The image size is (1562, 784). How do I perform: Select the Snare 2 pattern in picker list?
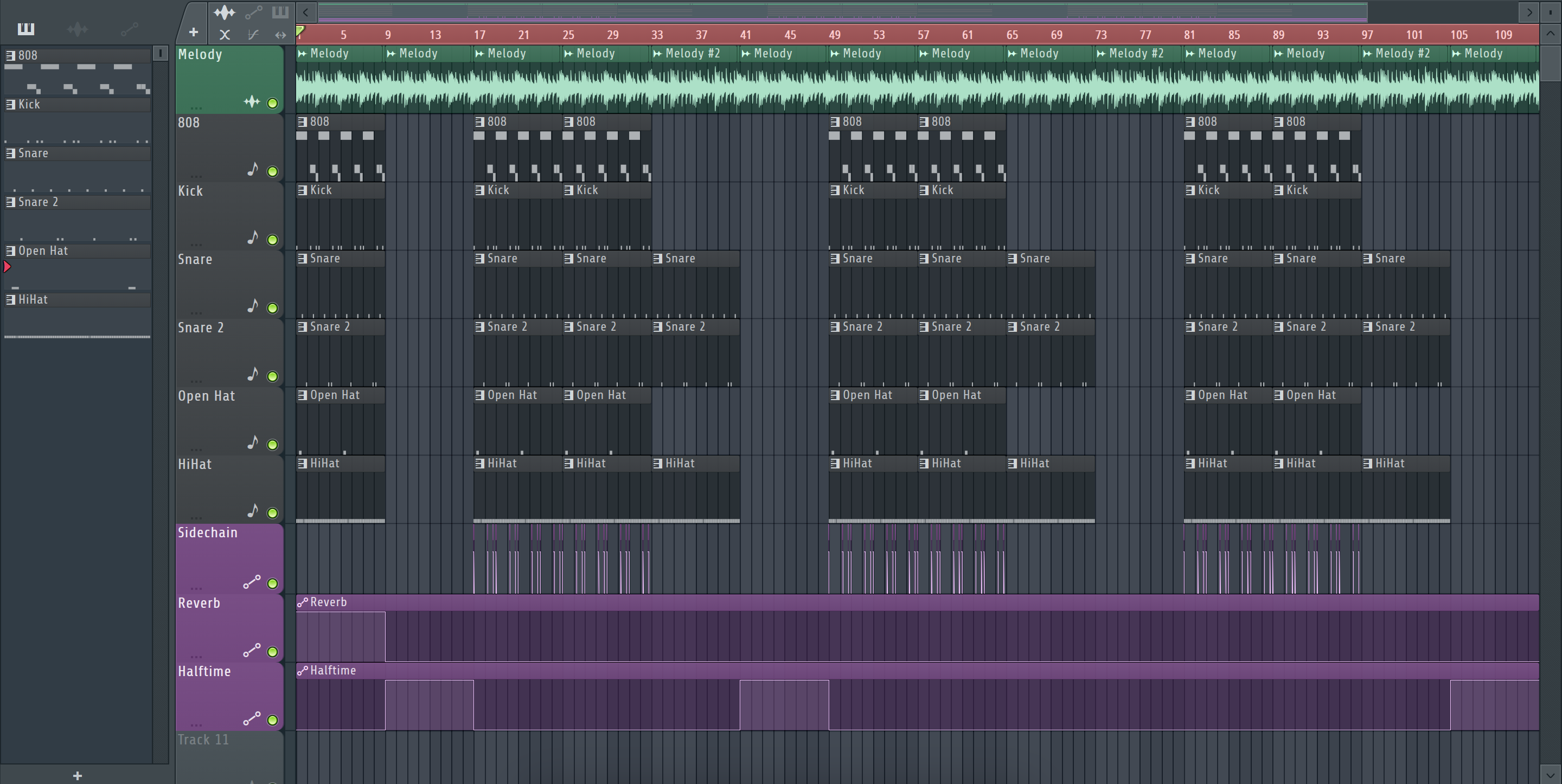click(78, 202)
